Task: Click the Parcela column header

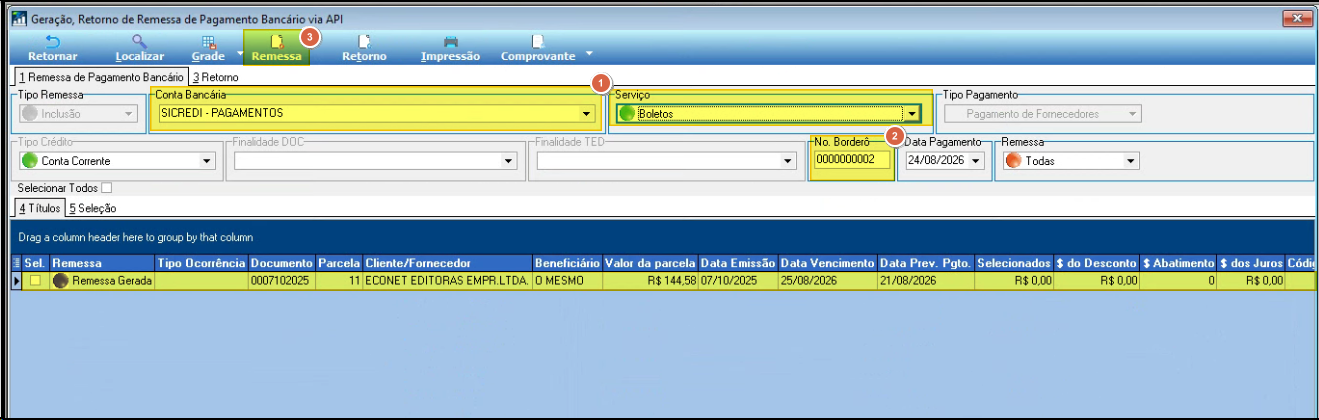Action: click(x=339, y=262)
